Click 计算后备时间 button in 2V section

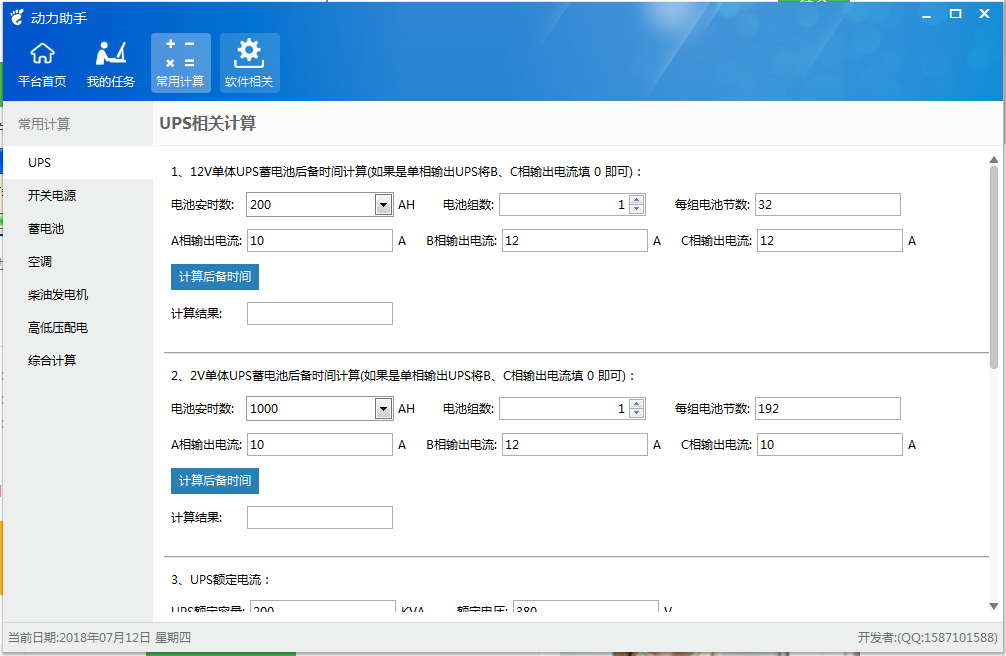214,481
